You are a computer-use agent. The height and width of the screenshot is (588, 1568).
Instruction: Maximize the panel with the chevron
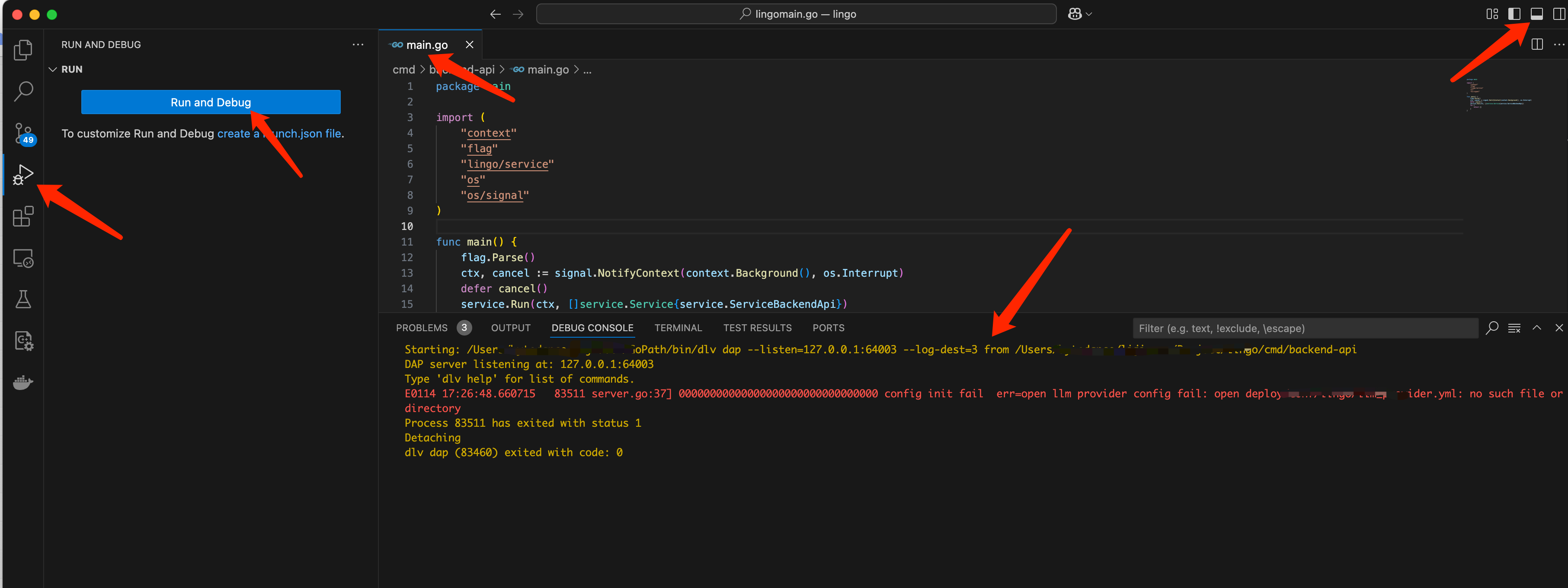(1536, 328)
